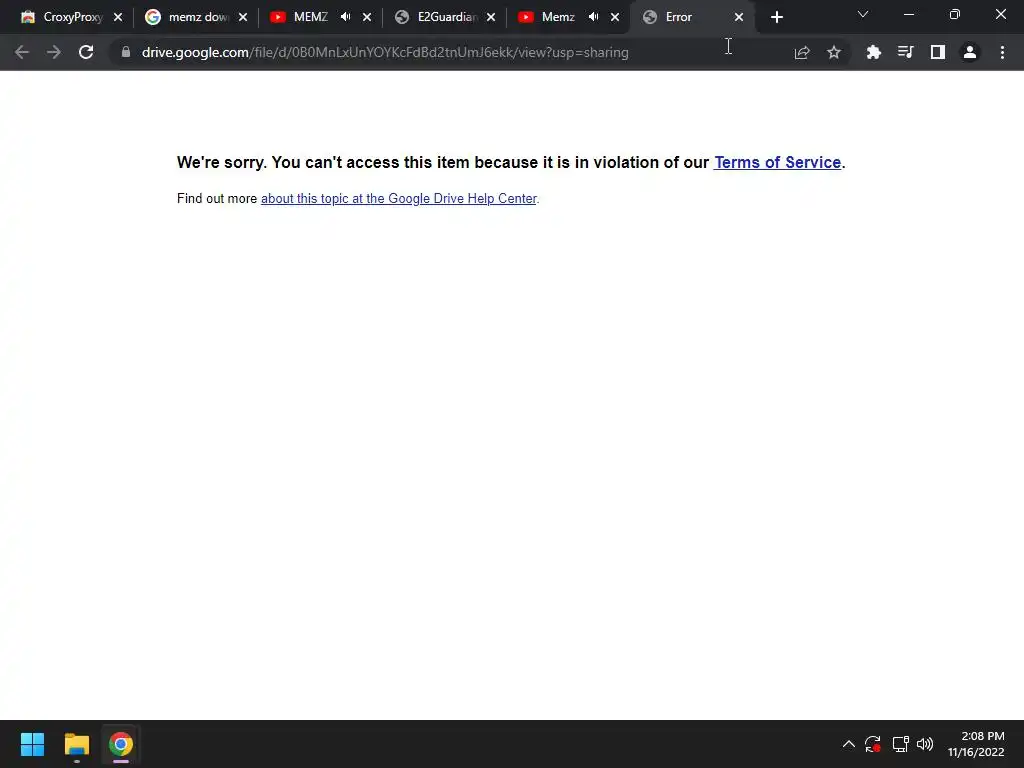Viewport: 1024px width, 768px height.
Task: Mute audio on the MEMZ tab
Action: (x=345, y=17)
